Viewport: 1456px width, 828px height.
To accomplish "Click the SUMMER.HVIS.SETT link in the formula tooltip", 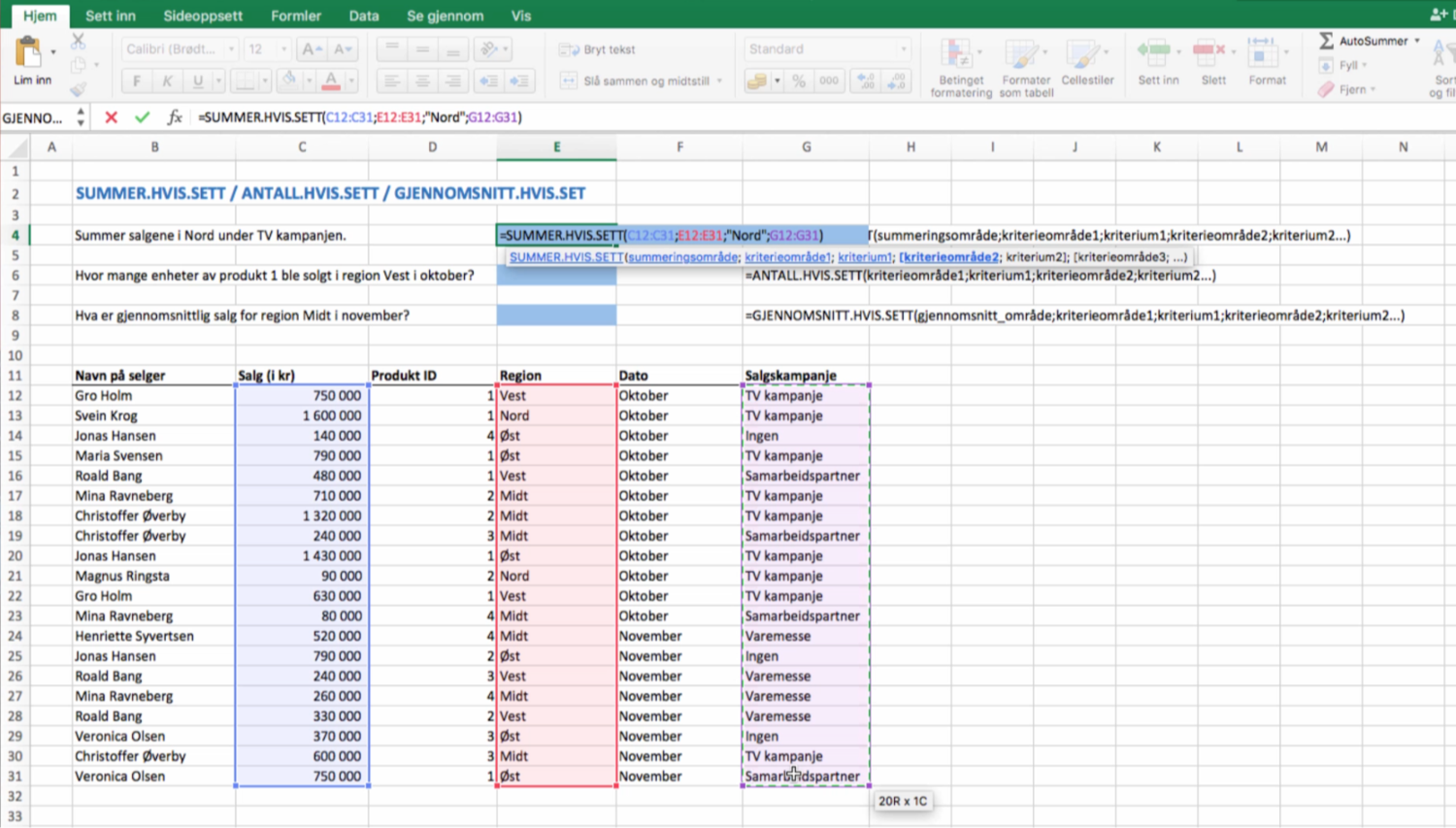I will click(566, 257).
